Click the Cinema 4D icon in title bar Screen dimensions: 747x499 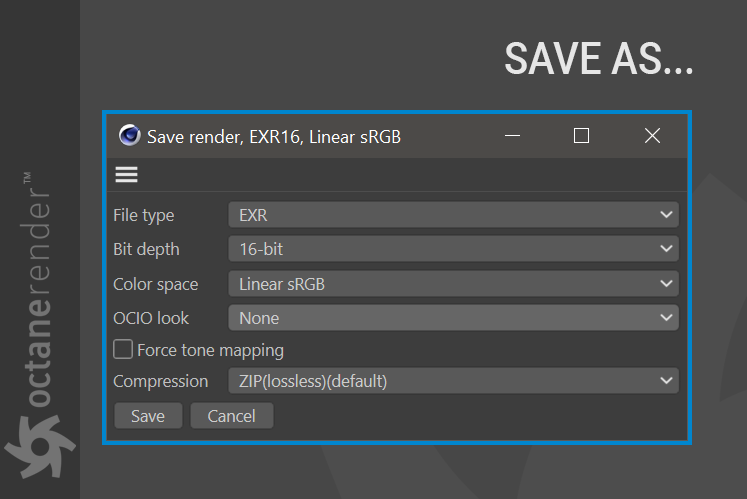129,135
